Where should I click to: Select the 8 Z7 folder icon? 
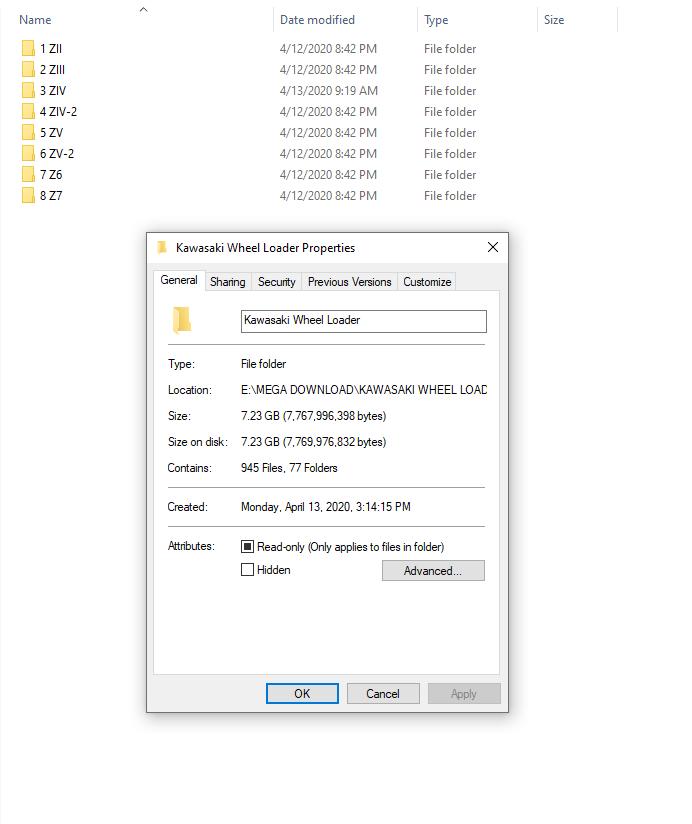point(28,195)
